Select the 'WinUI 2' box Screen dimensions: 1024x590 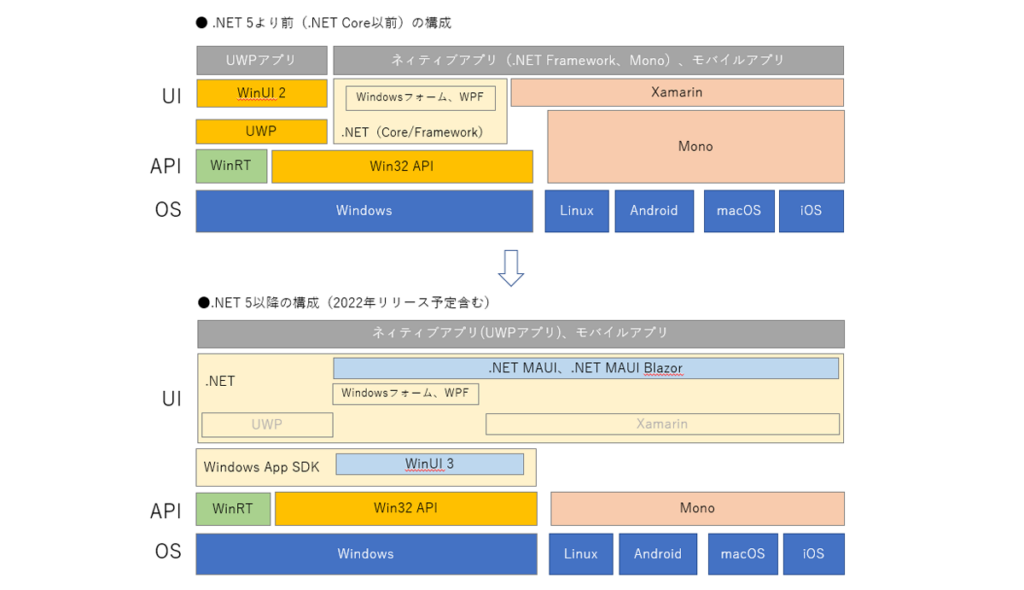[262, 93]
